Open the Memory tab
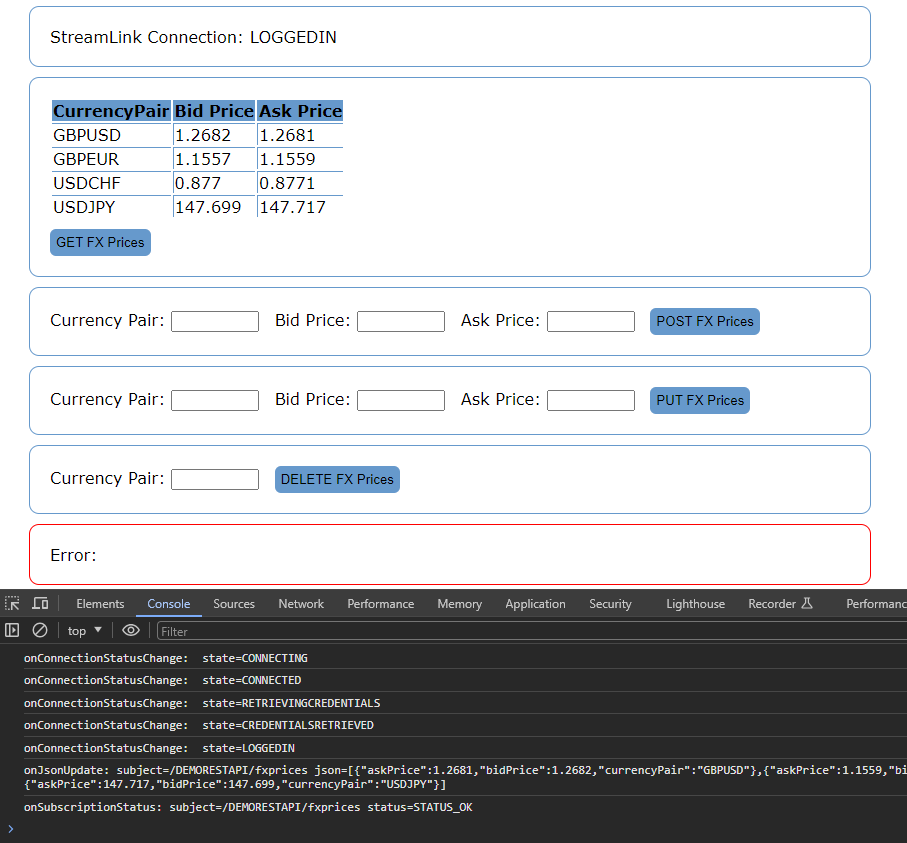This screenshot has width=907, height=843. click(x=459, y=603)
